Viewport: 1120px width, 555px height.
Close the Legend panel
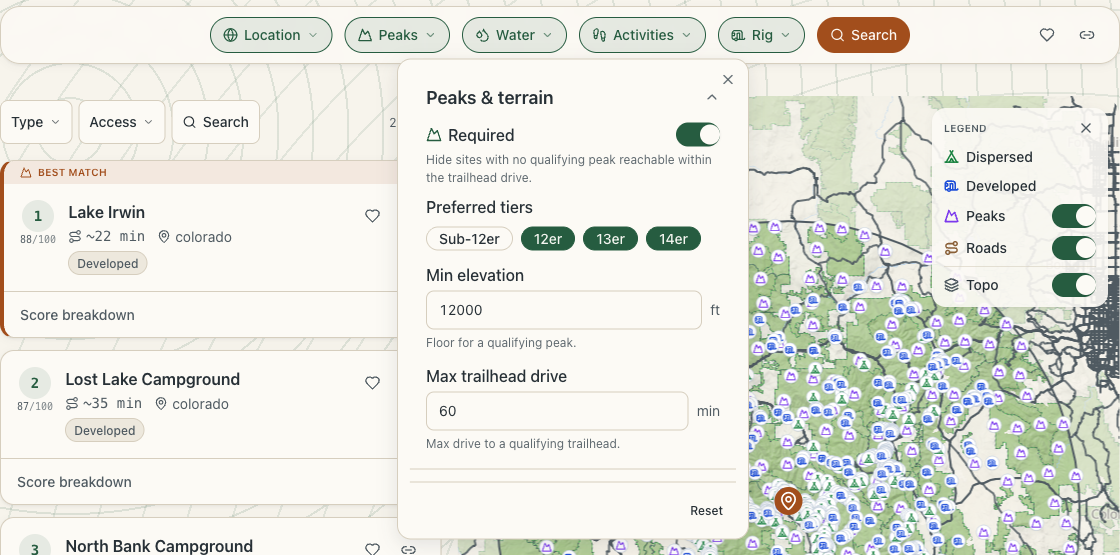tap(1086, 128)
